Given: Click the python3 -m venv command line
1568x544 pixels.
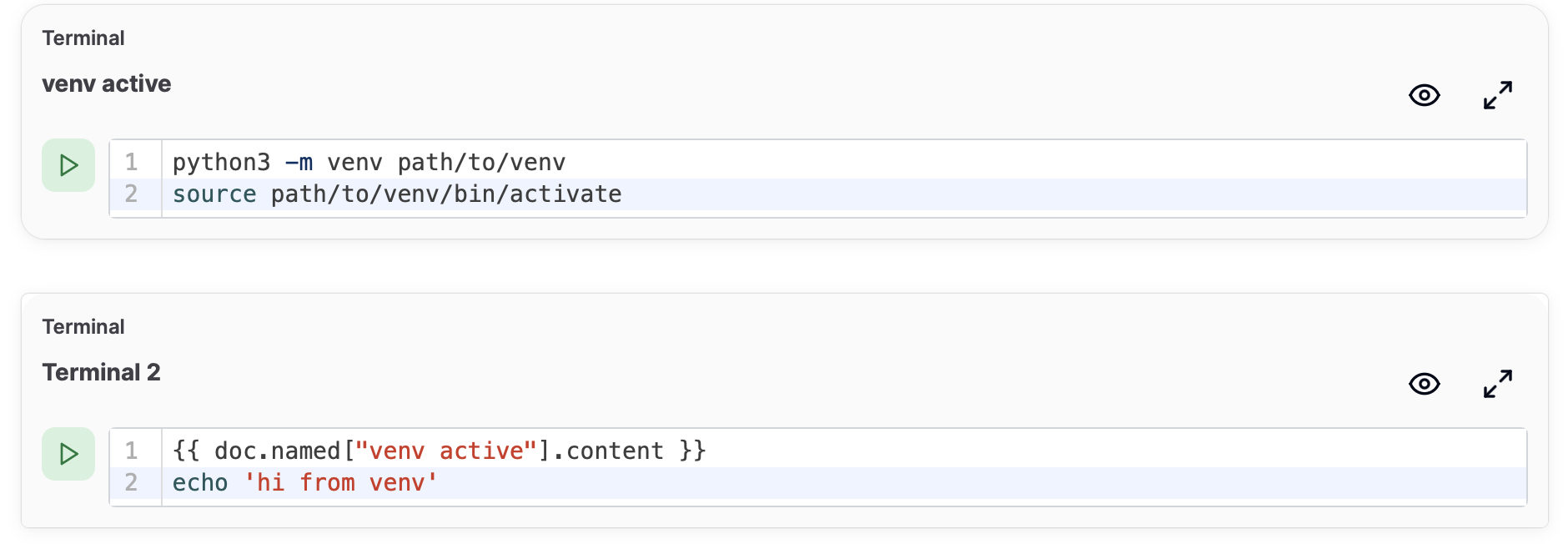Looking at the screenshot, I should click(x=844, y=162).
